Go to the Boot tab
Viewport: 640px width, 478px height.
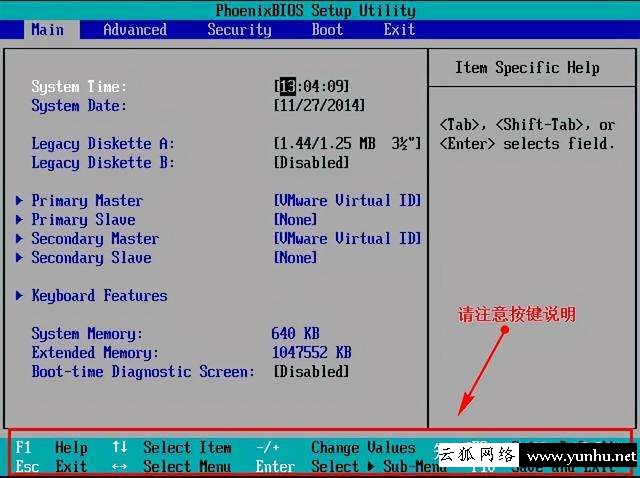coord(327,30)
